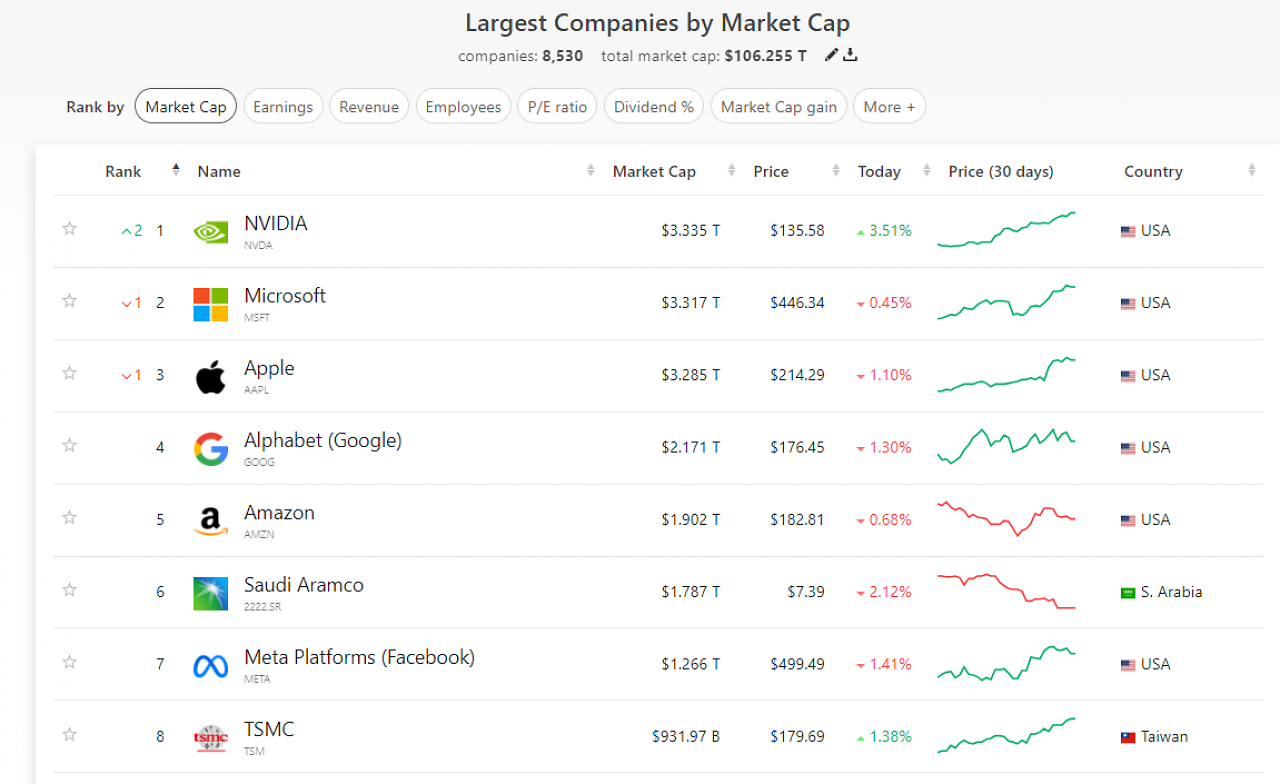
Task: Click the TSMC logo icon
Action: 211,738
